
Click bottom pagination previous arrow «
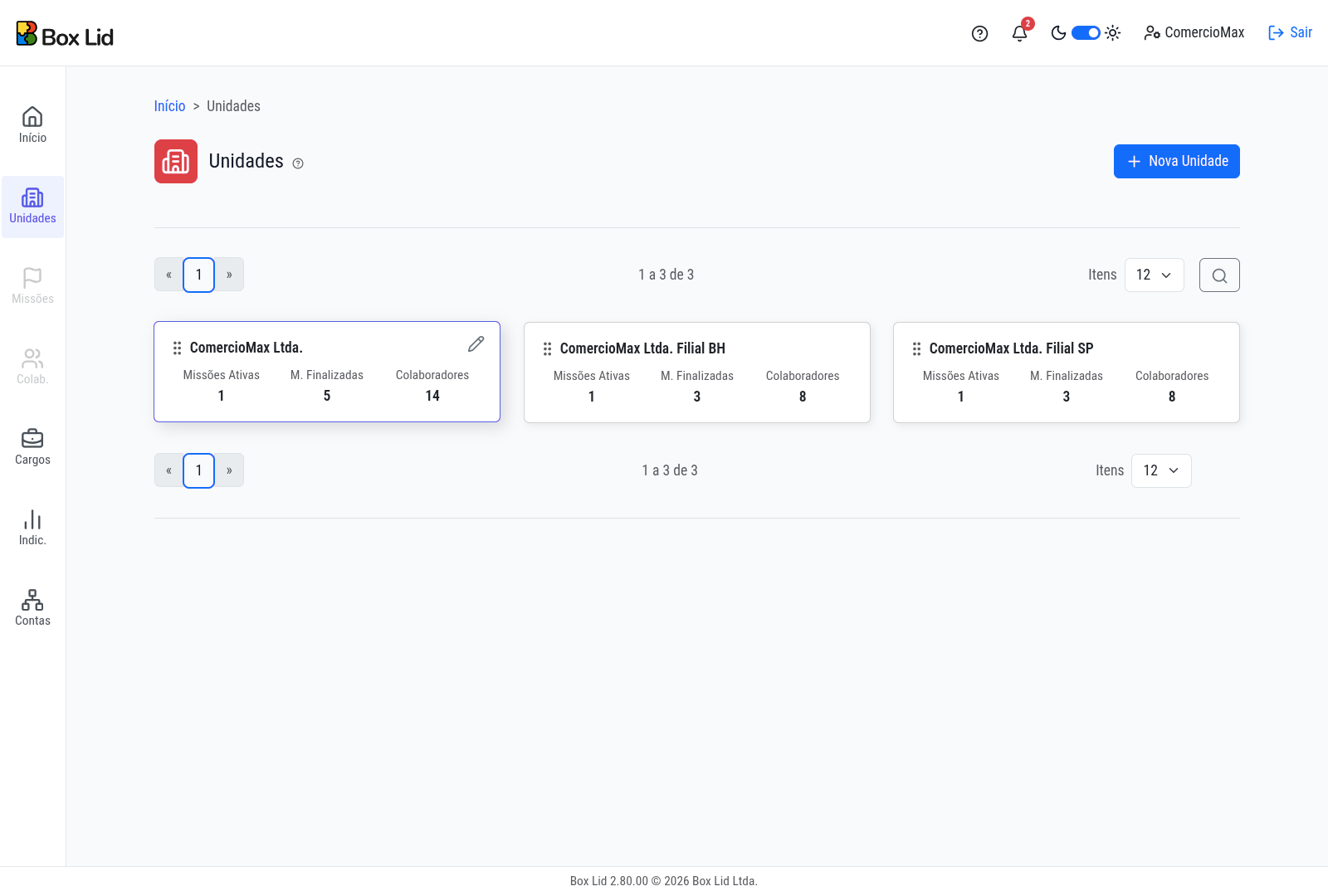tap(168, 470)
